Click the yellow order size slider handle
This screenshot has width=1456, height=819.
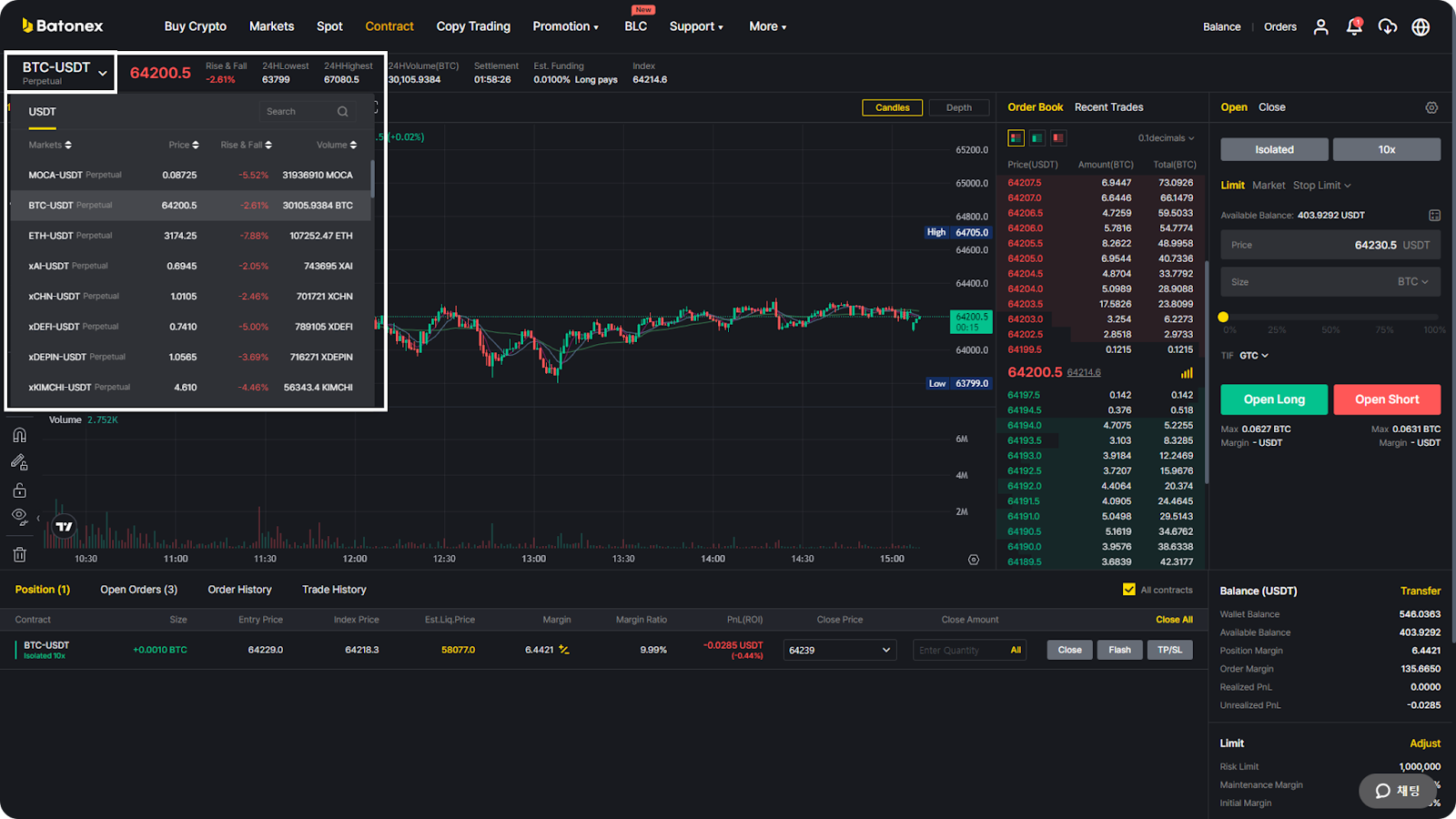(1223, 317)
